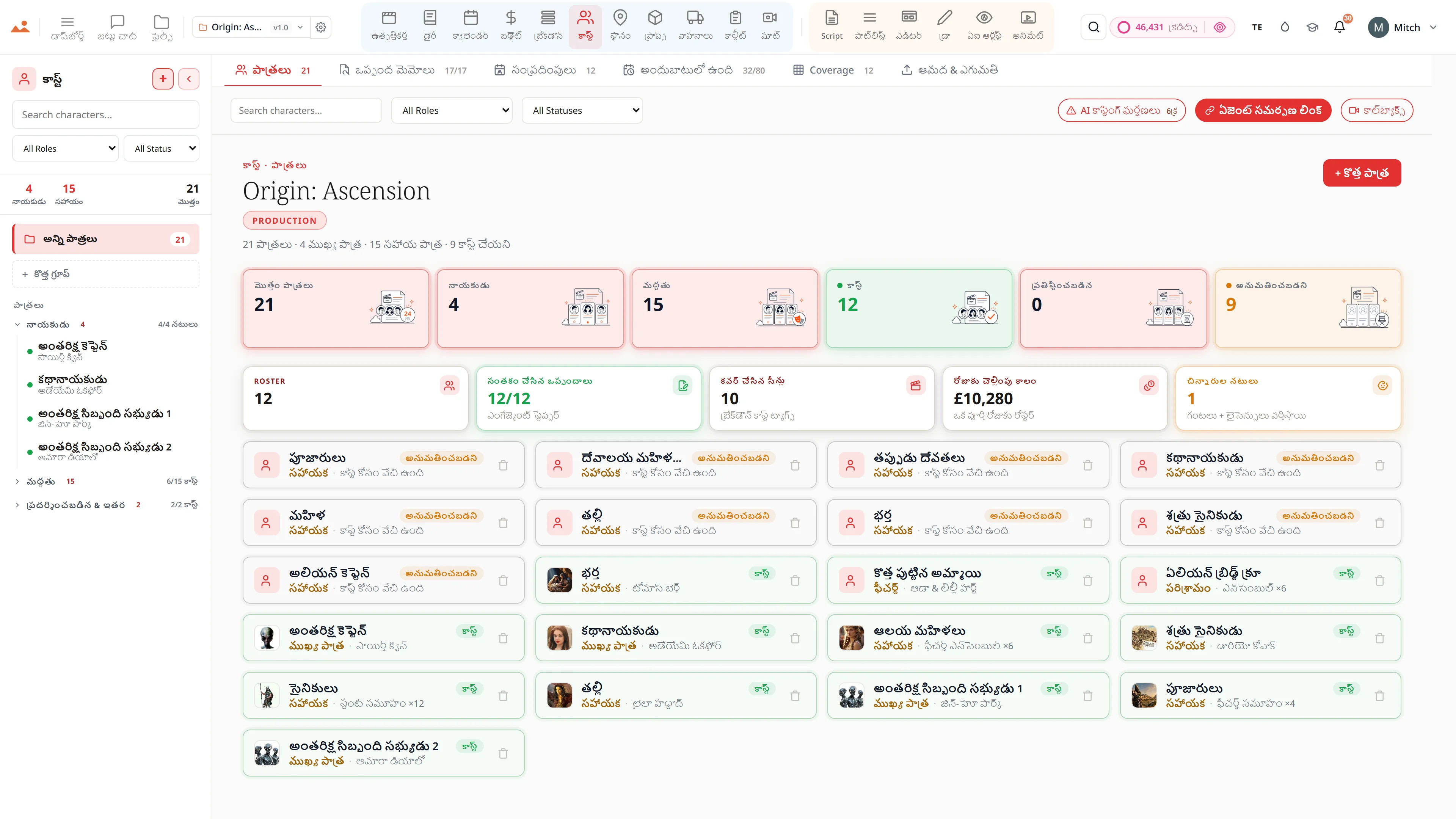Open sidebar All Status dropdown
The image size is (1456, 819).
(x=161, y=148)
